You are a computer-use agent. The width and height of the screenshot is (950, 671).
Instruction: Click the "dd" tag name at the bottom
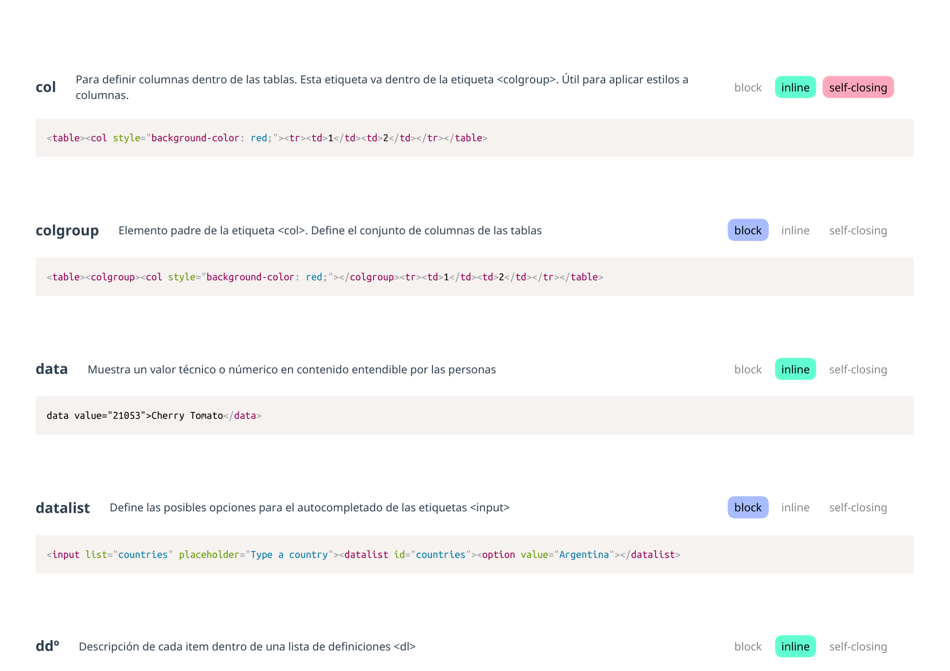pyautogui.click(x=46, y=646)
